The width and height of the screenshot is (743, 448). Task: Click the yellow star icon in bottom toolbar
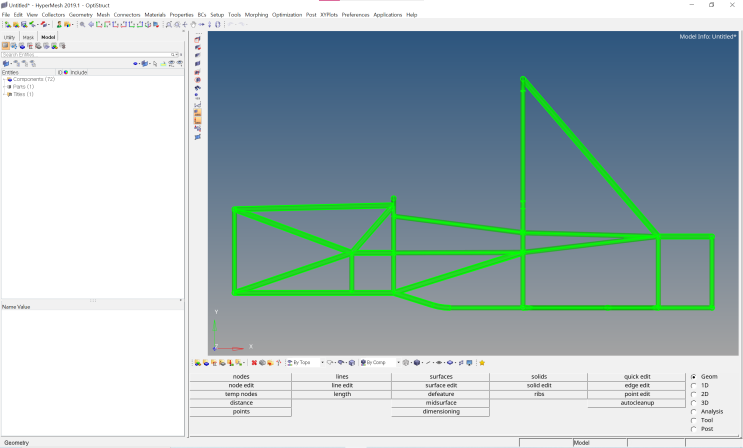pos(482,362)
